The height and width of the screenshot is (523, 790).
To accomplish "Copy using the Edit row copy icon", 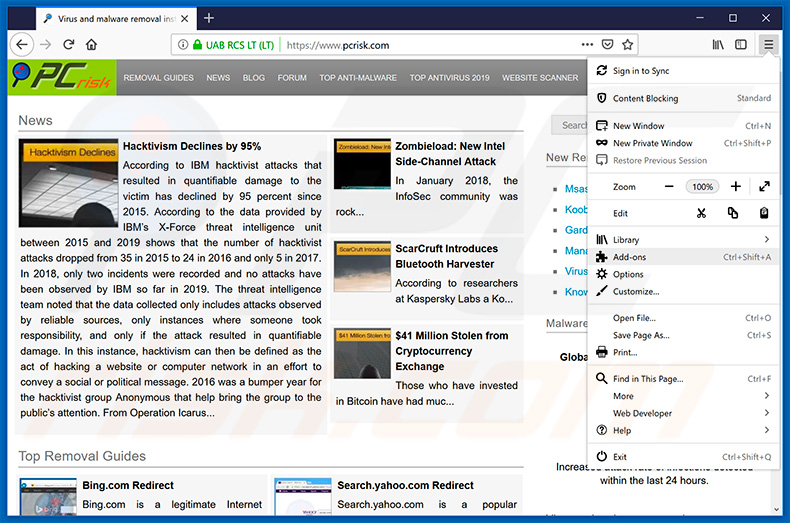I will pyautogui.click(x=733, y=214).
